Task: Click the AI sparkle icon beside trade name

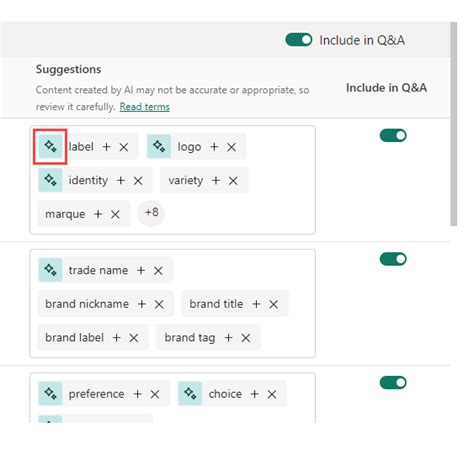Action: tap(50, 270)
